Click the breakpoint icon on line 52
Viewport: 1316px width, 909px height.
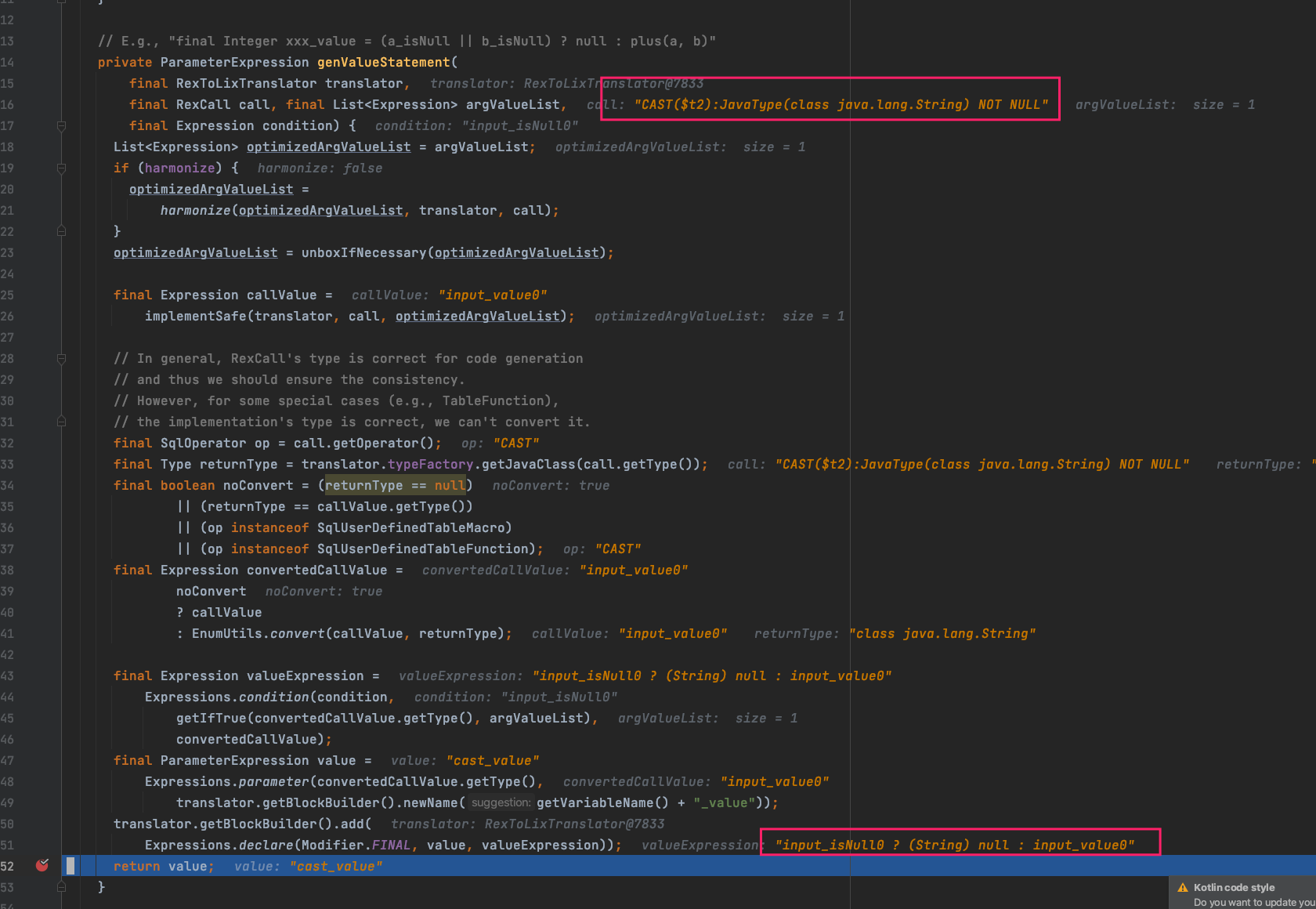42,865
